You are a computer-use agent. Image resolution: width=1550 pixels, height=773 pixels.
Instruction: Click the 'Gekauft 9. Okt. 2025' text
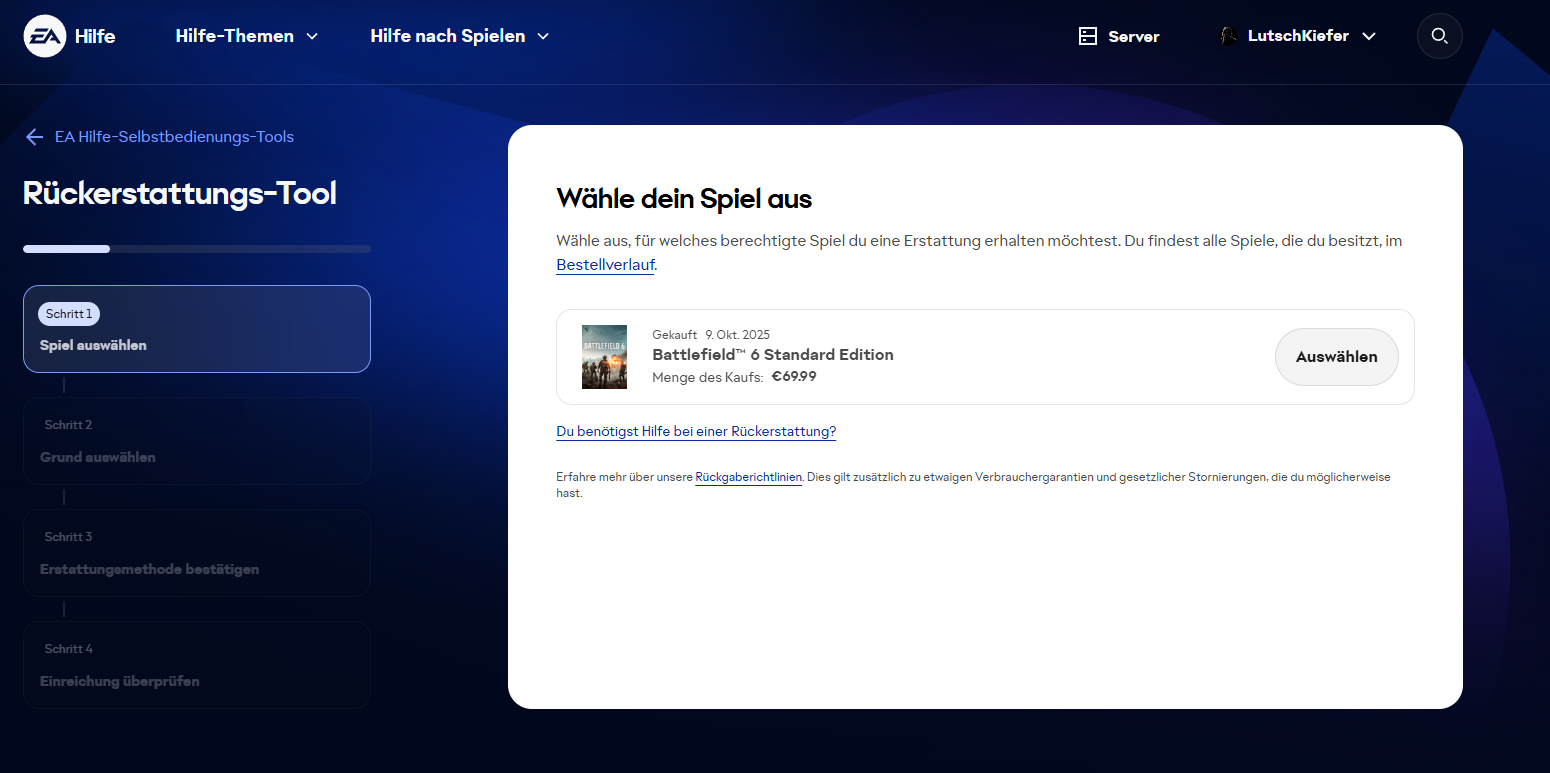pyautogui.click(x=711, y=335)
